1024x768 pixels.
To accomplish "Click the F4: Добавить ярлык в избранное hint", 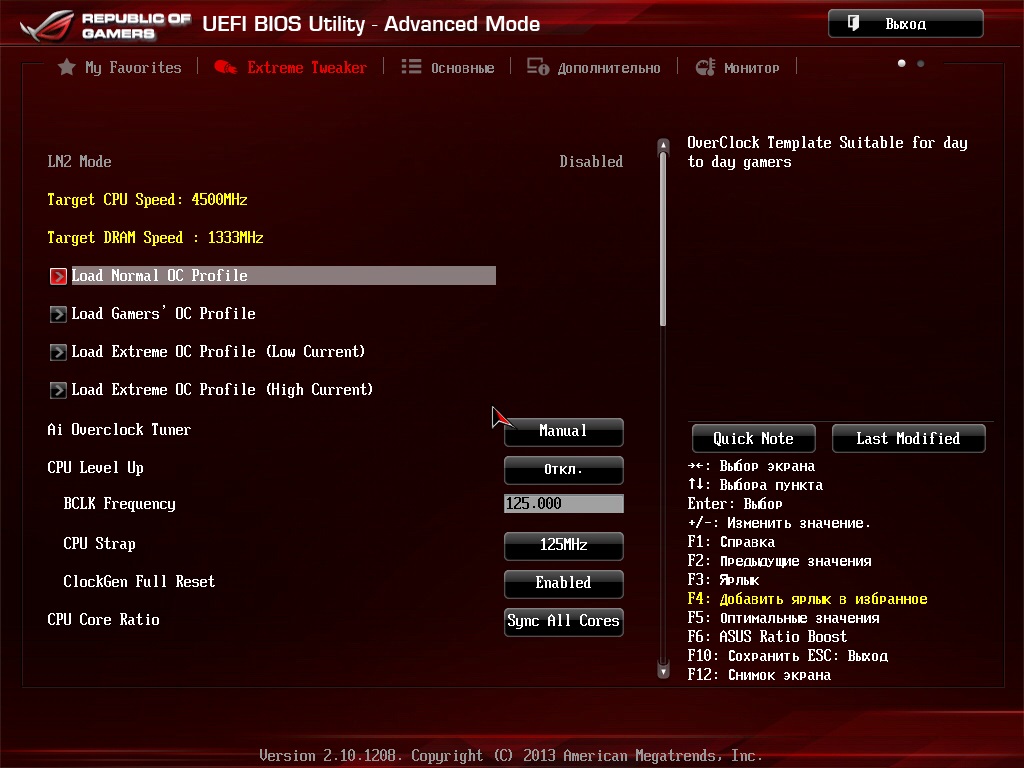I will tap(807, 599).
